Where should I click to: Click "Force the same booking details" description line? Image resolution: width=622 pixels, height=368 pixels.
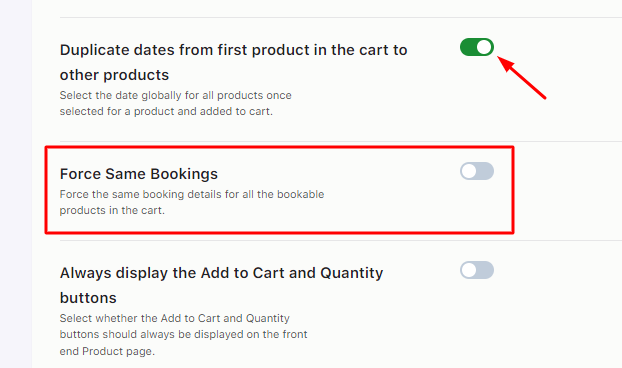click(192, 194)
